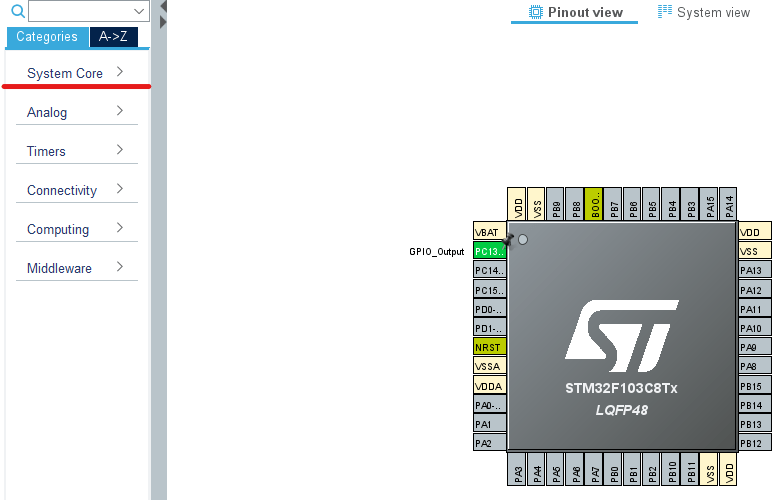Viewport: 784px width, 500px height.
Task: Select the PA6 pin
Action: (574, 469)
